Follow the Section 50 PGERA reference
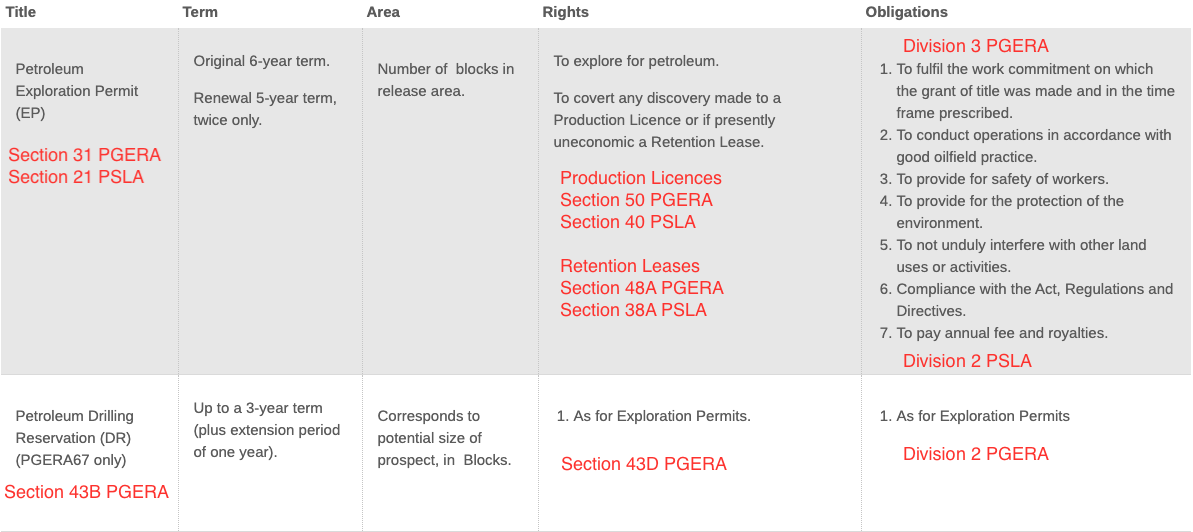 coord(636,200)
